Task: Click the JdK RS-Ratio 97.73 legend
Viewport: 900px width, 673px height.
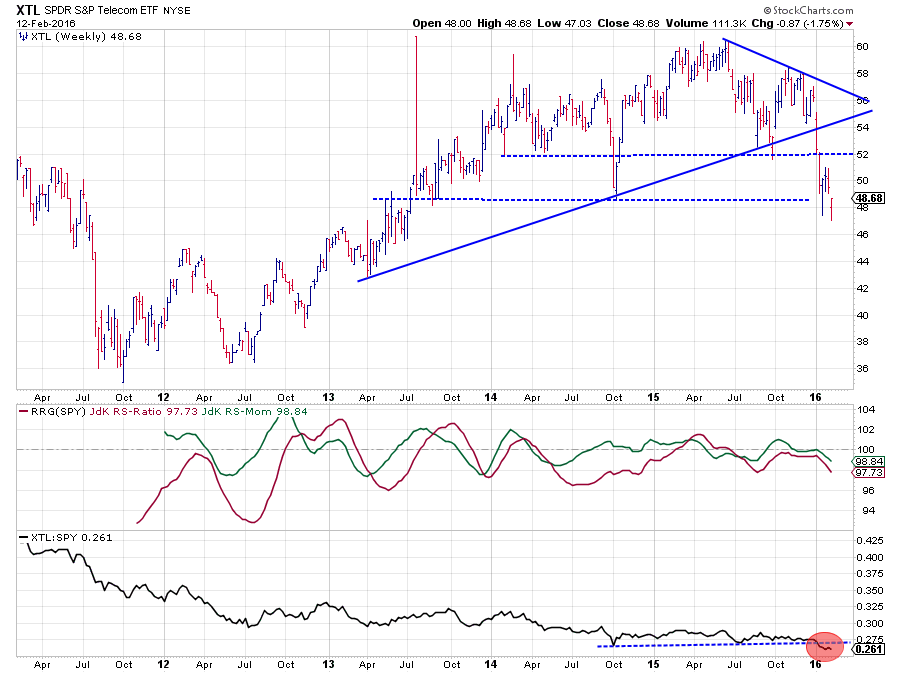Action: [x=143, y=412]
